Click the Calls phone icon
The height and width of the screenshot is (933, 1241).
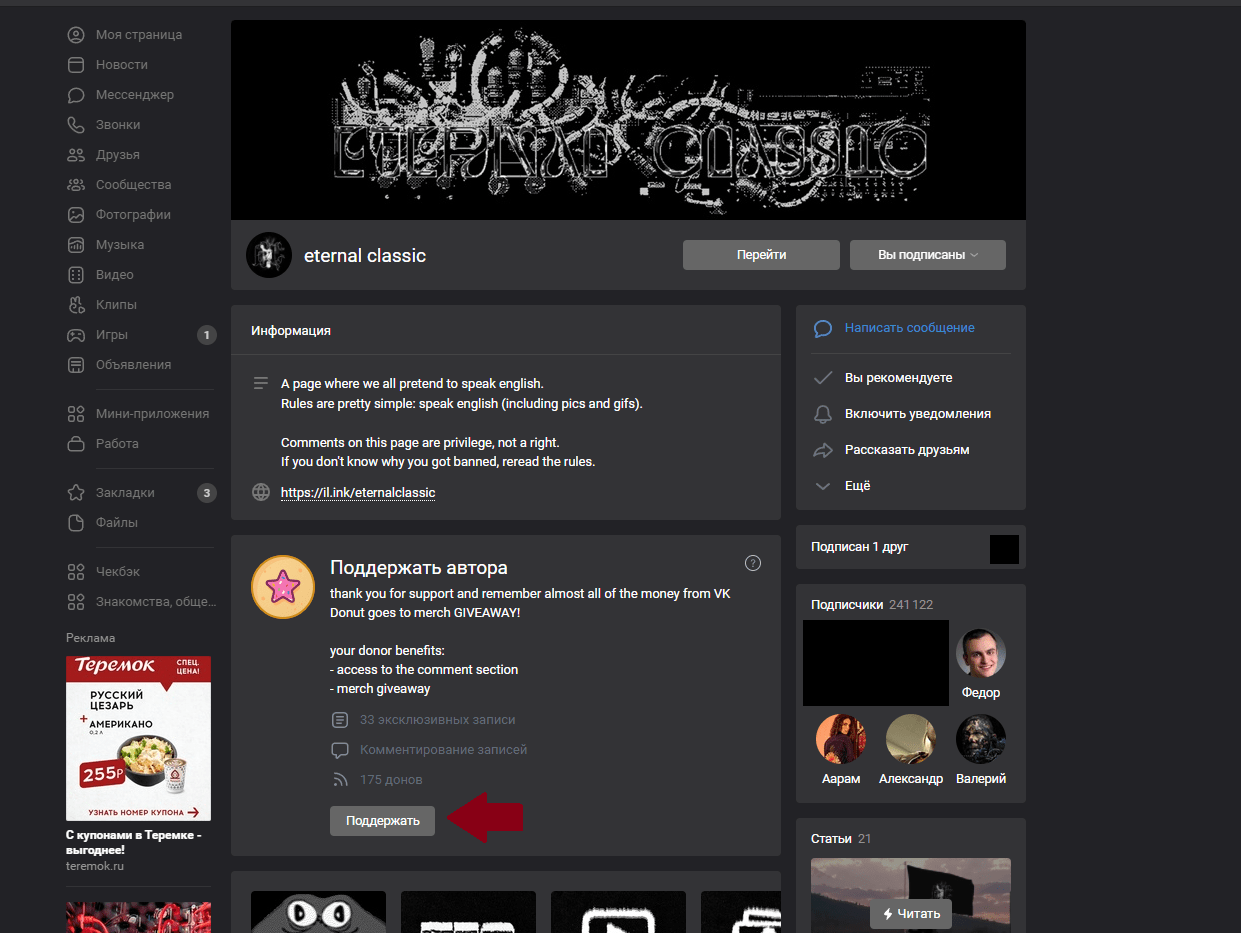pos(76,125)
